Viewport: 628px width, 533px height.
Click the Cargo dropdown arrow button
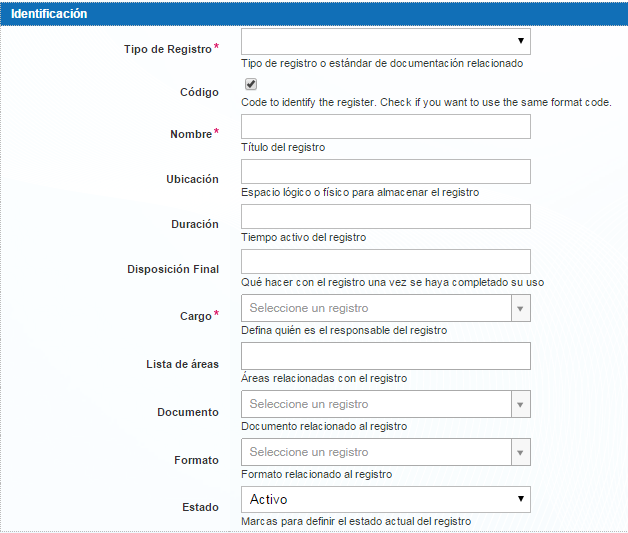click(520, 308)
